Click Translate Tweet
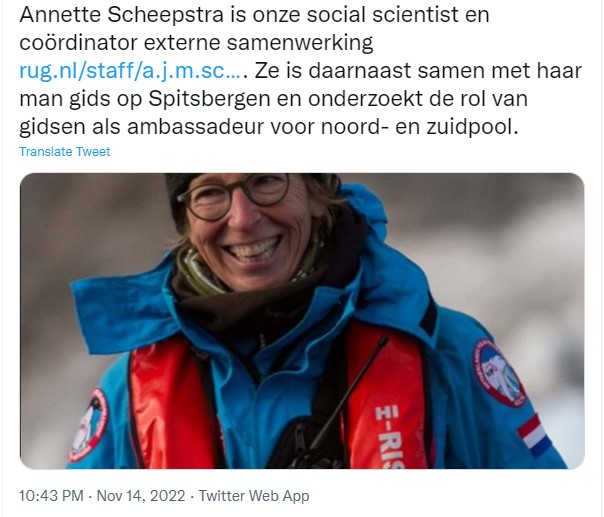Screen dimensions: 604x517 point(65,152)
